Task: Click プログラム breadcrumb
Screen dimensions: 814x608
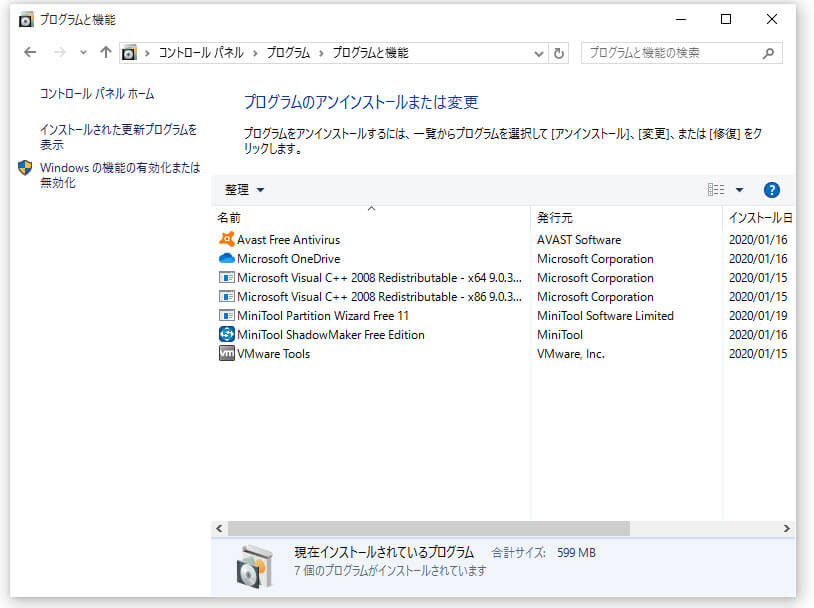Action: pos(288,52)
